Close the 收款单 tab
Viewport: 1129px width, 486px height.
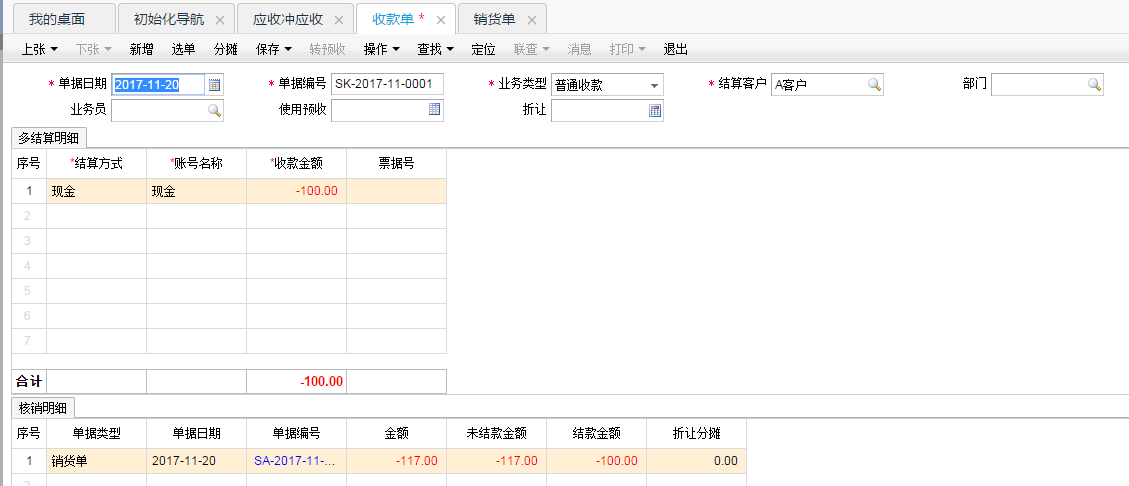click(x=441, y=20)
